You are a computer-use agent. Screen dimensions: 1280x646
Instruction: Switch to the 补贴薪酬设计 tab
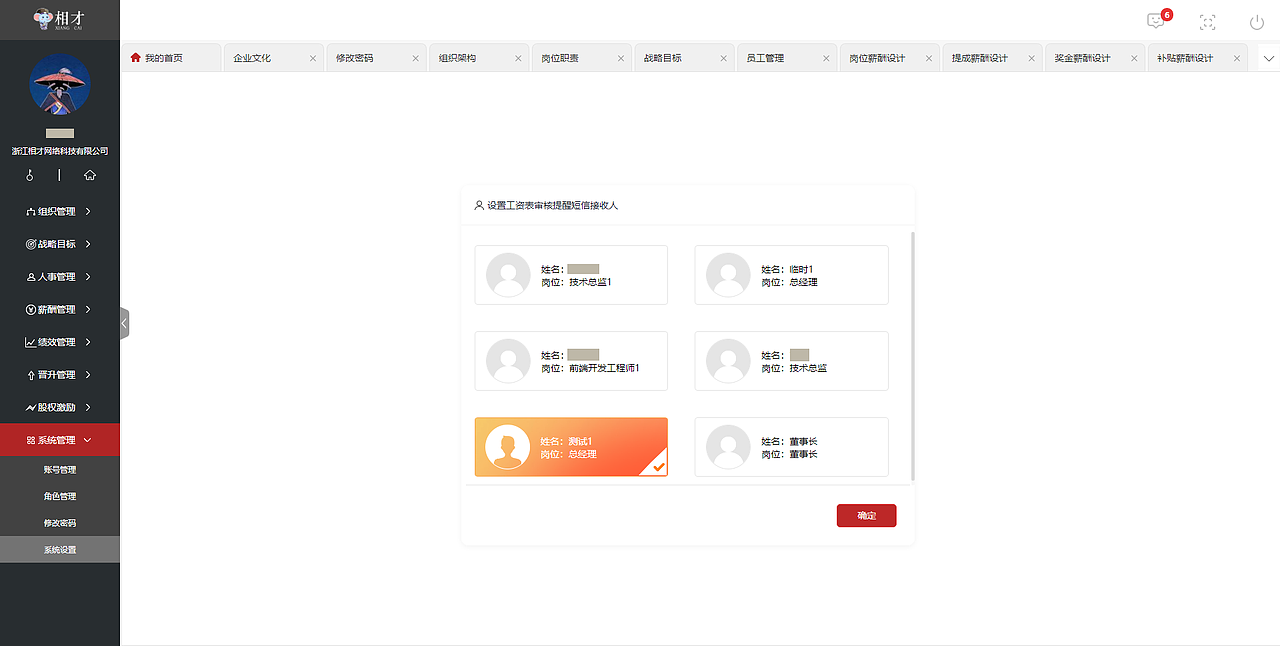(x=1197, y=58)
